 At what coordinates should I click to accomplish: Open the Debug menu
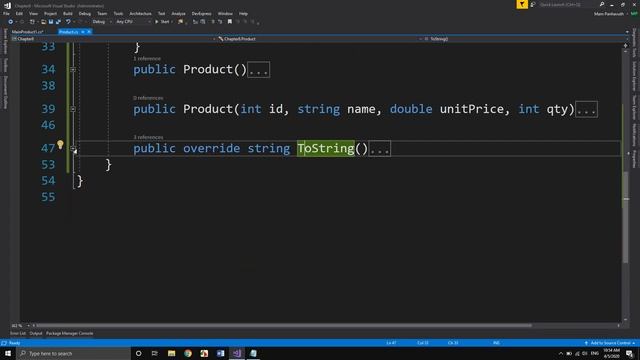[84, 14]
